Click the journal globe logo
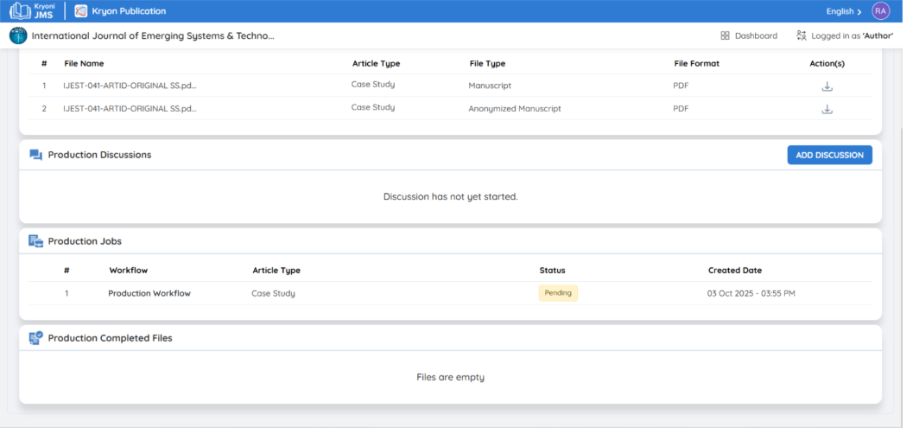The height and width of the screenshot is (429, 903). [18, 36]
